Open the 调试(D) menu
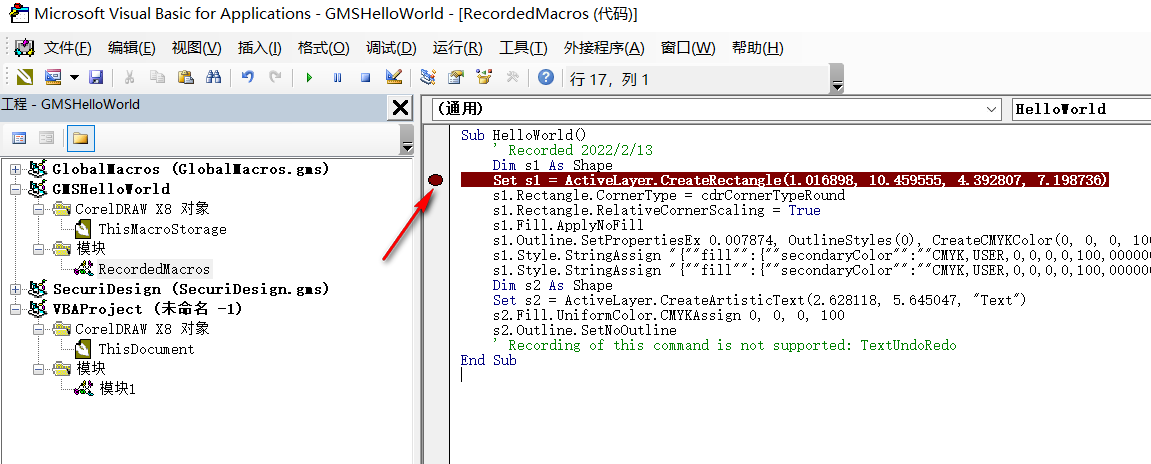The height and width of the screenshot is (464, 1151). [x=391, y=48]
